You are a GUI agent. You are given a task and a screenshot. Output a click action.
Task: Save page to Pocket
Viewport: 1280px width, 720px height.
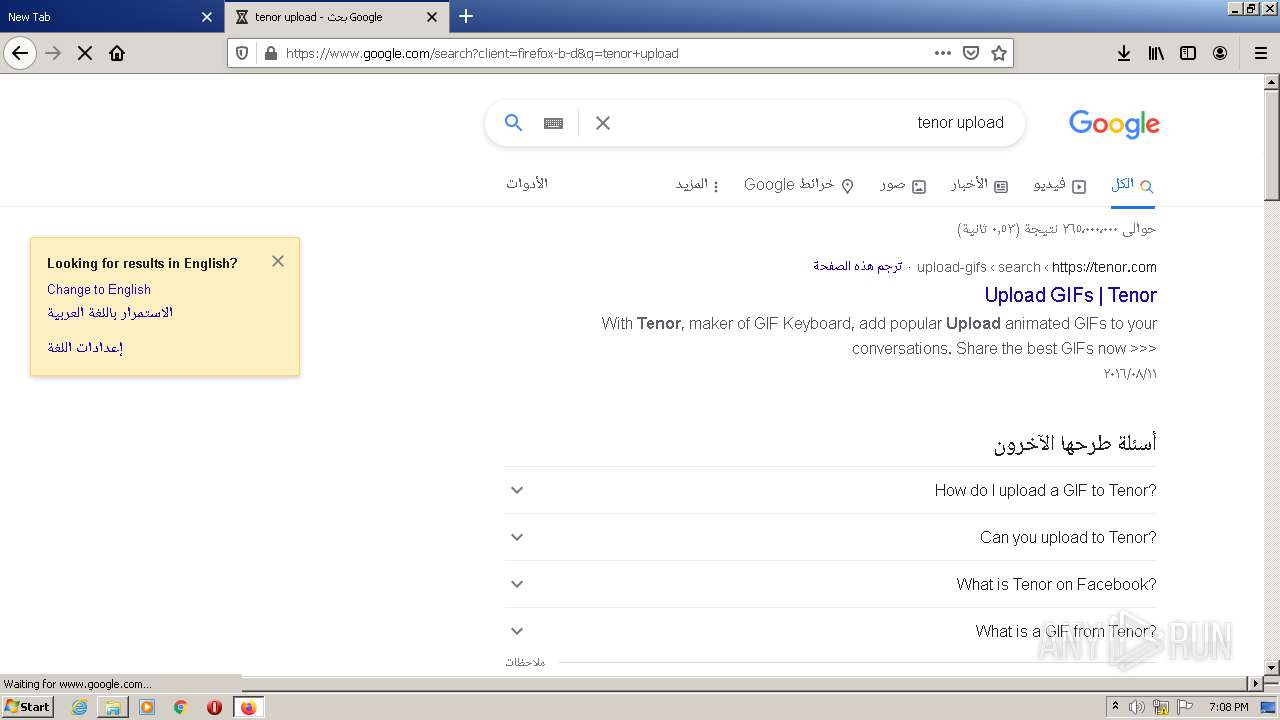point(971,53)
